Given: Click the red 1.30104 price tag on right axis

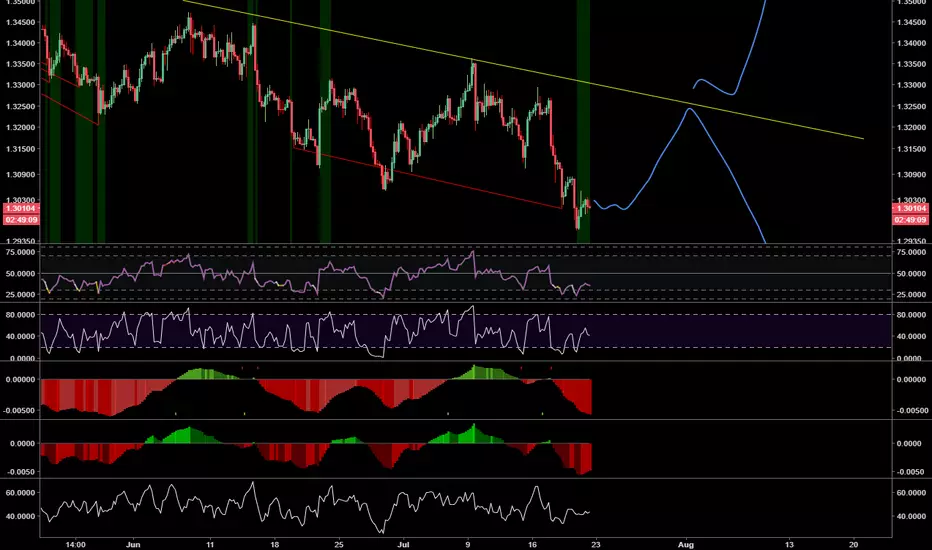Looking at the screenshot, I should click(x=910, y=209).
